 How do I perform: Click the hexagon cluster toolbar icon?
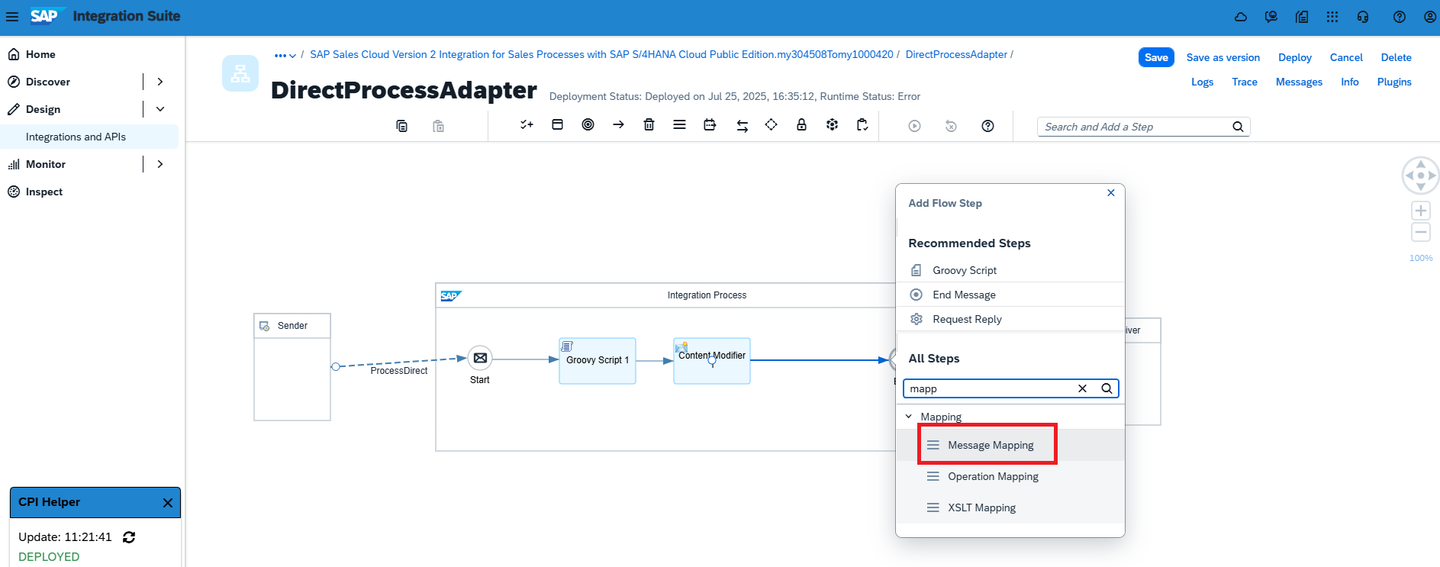coord(832,125)
